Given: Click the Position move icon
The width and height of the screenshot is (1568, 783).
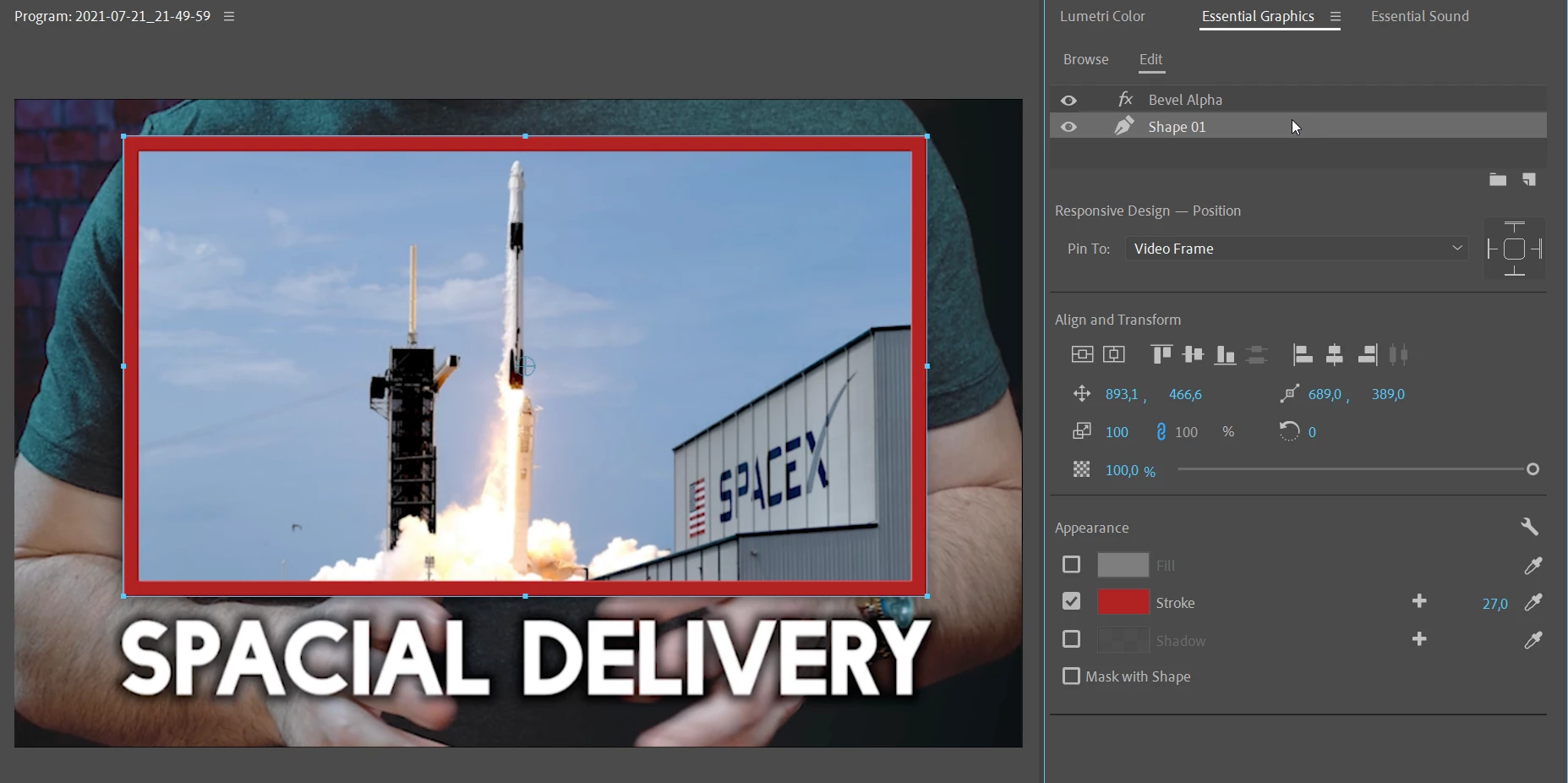Looking at the screenshot, I should coord(1081,394).
